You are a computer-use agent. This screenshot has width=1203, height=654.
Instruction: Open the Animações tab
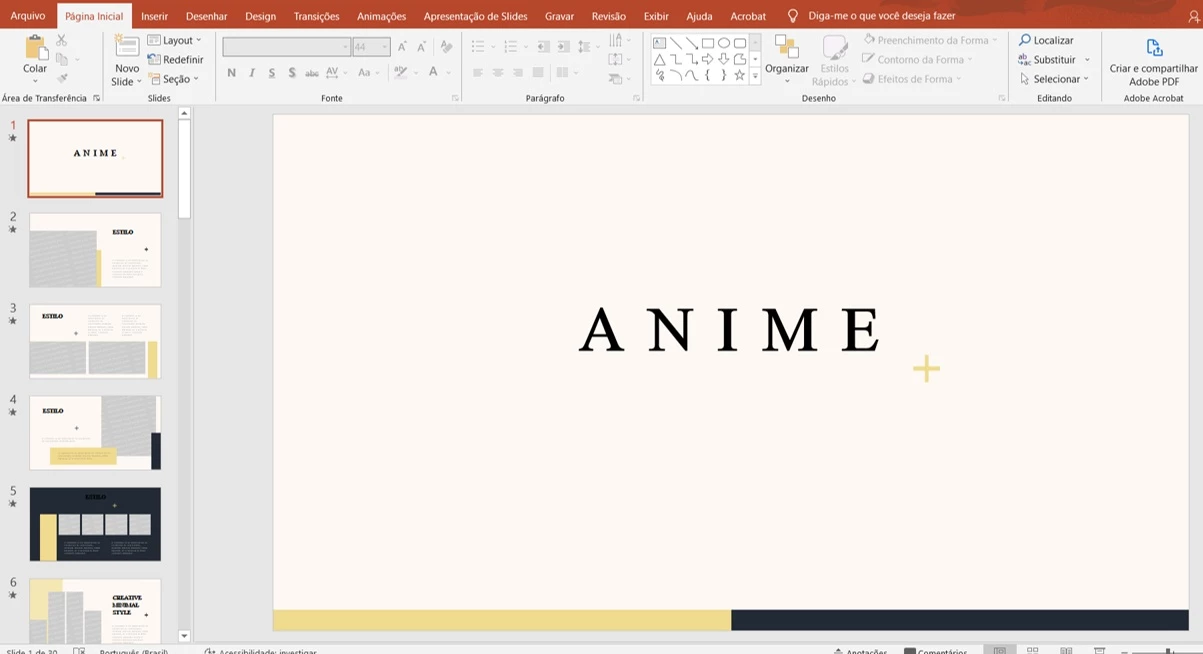[x=382, y=16]
